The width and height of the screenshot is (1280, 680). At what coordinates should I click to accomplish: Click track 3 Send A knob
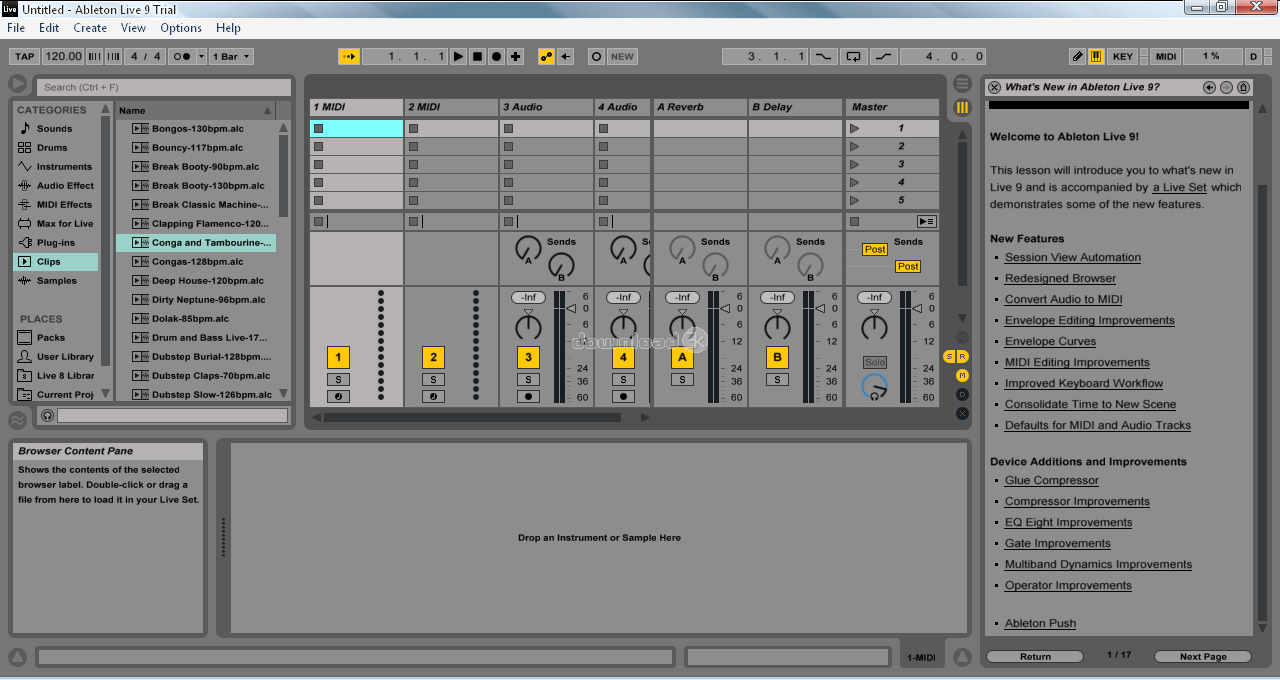point(527,248)
